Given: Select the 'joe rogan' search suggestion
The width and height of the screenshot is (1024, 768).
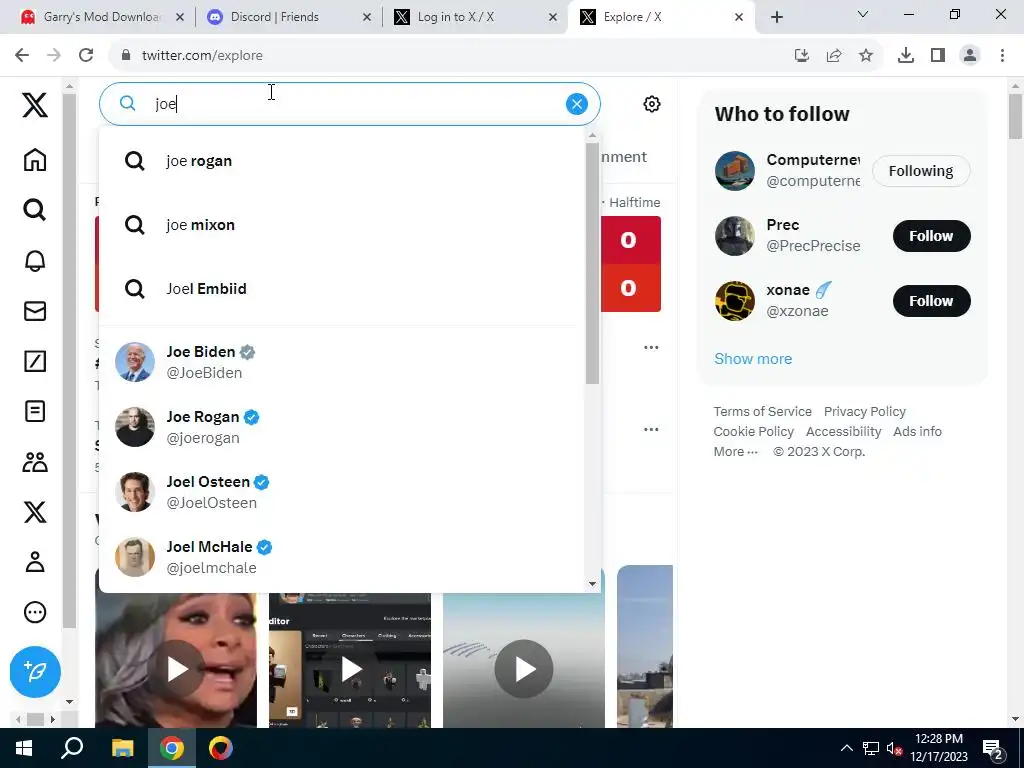Looking at the screenshot, I should [x=341, y=161].
